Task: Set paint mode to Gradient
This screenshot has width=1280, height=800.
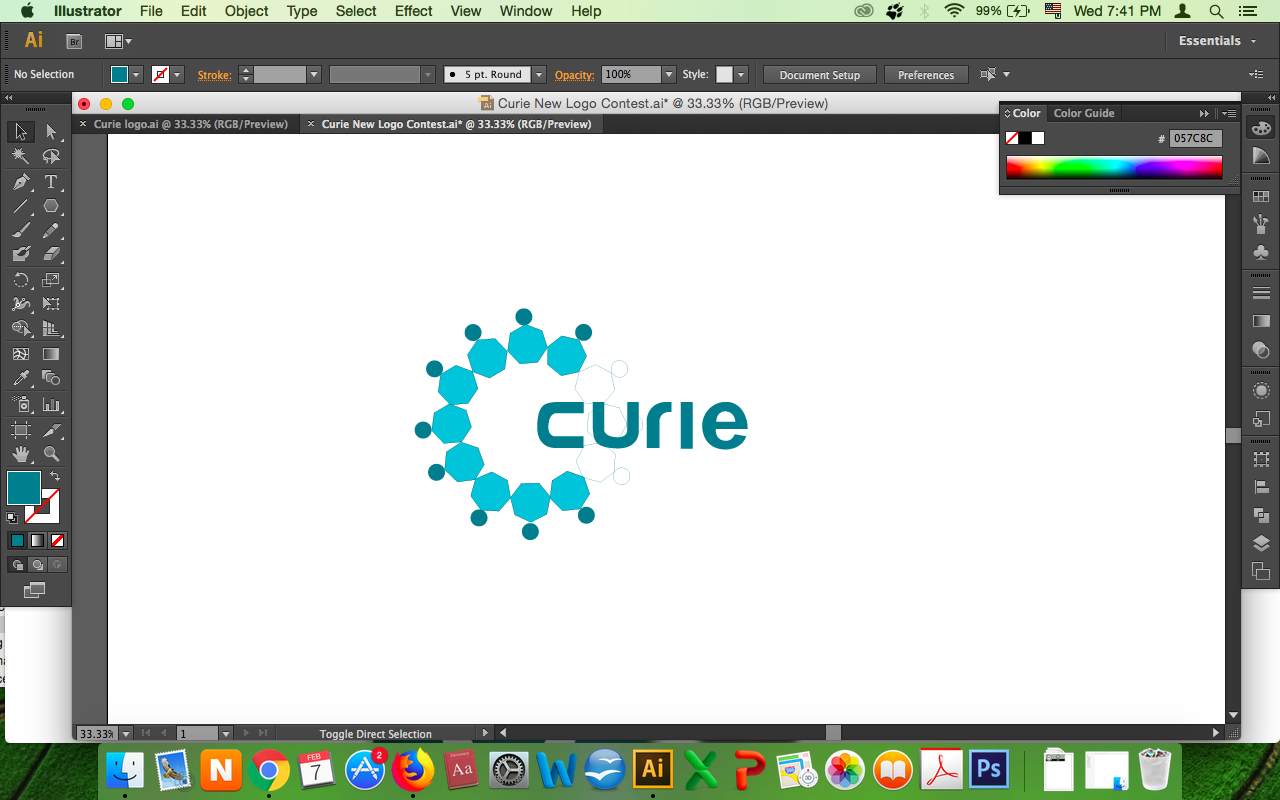Action: pyautogui.click(x=37, y=540)
